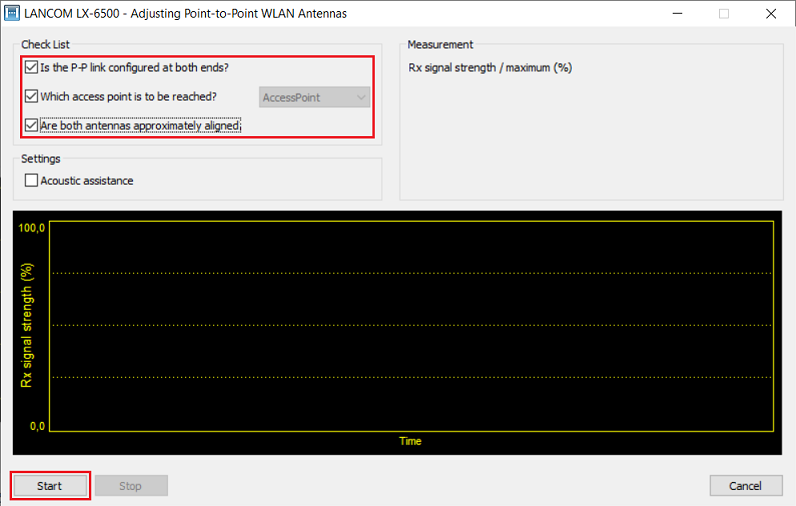The width and height of the screenshot is (796, 506).
Task: Uncheck 'Is the P-P link configured at both ends?'
Action: 32,68
